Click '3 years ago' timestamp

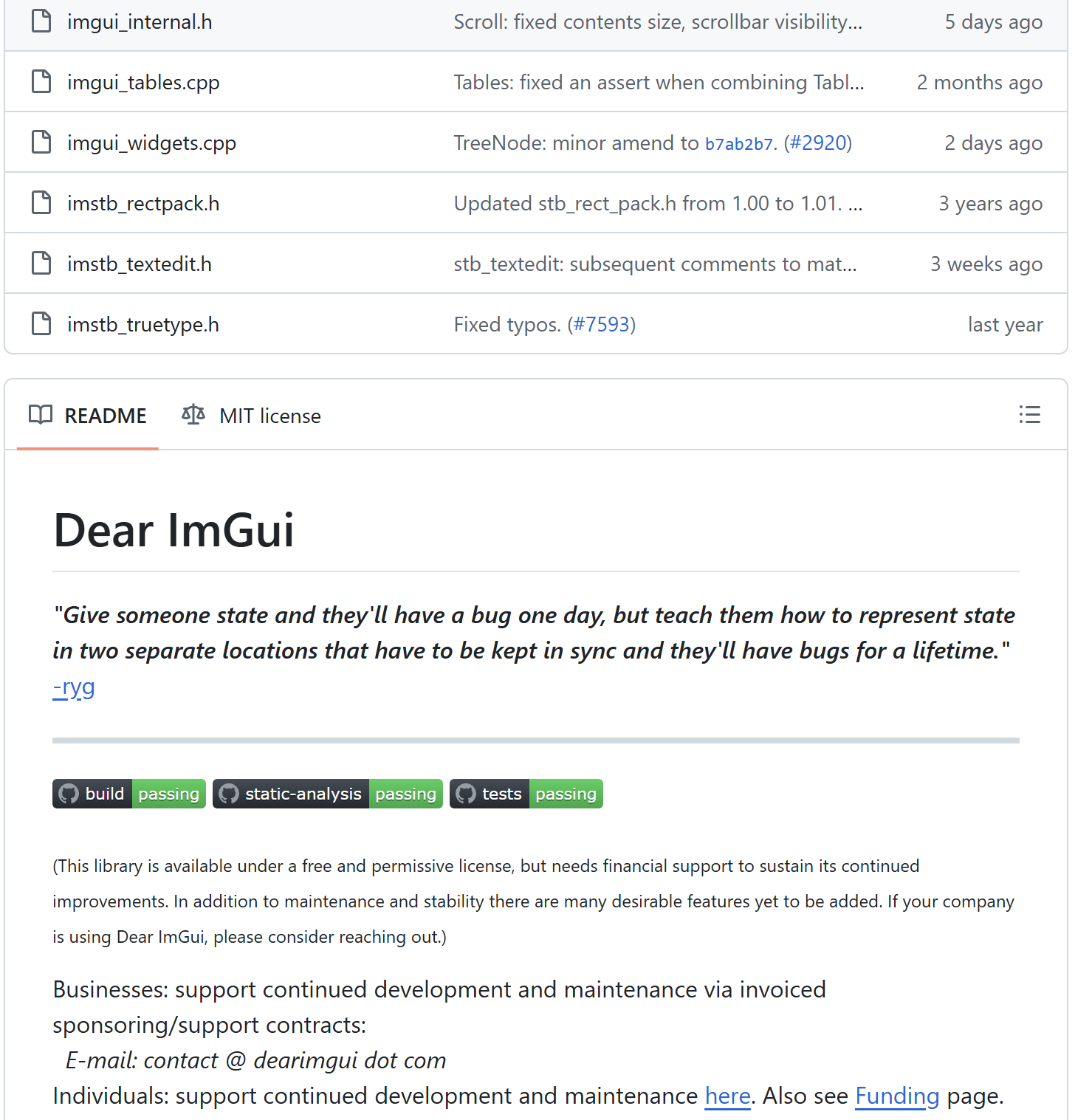tap(991, 204)
